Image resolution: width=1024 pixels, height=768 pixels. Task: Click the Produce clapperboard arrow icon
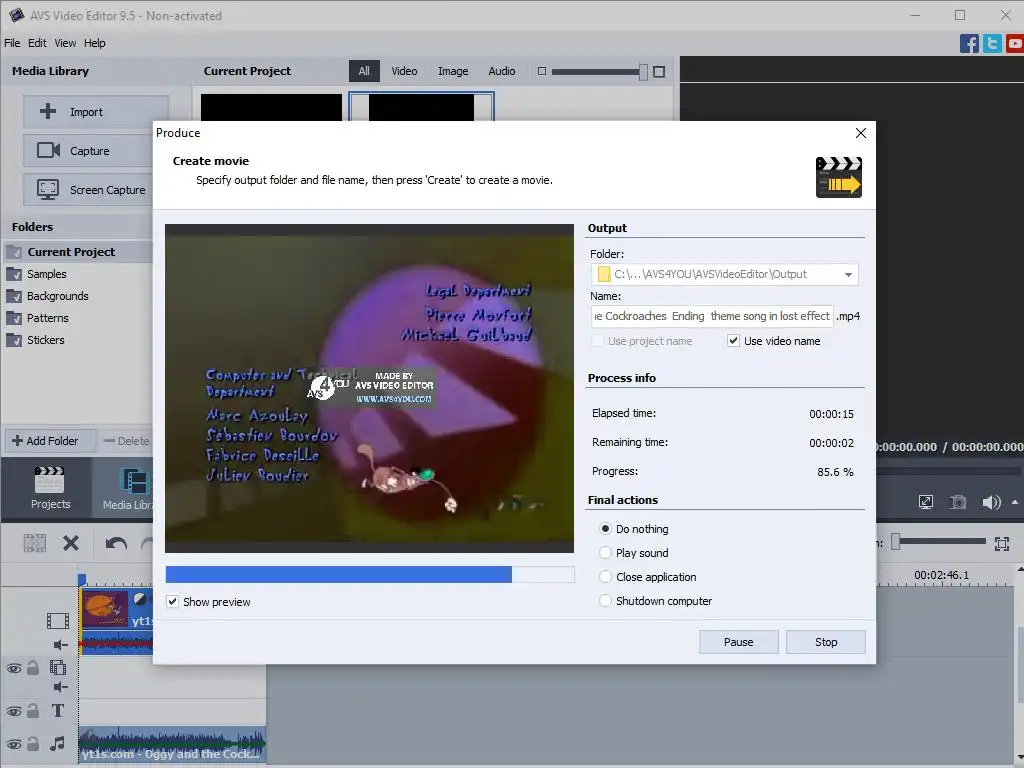tap(839, 177)
